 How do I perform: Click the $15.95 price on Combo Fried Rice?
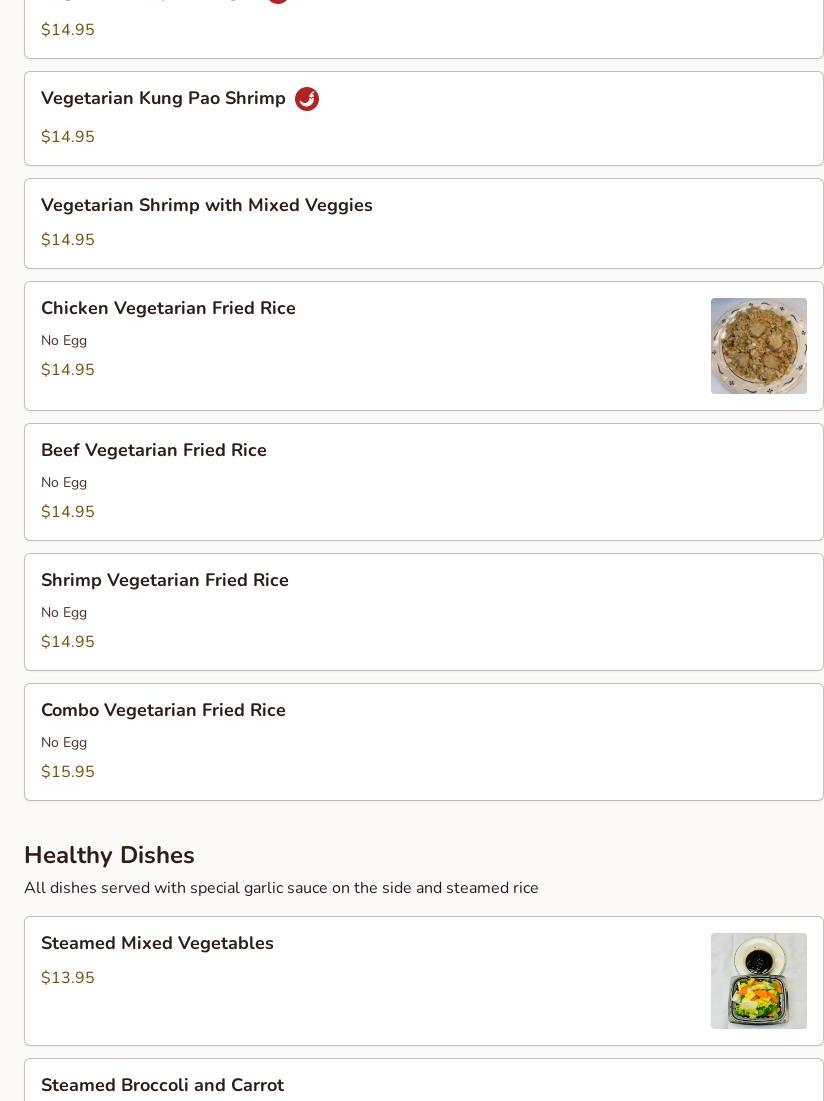pos(67,772)
